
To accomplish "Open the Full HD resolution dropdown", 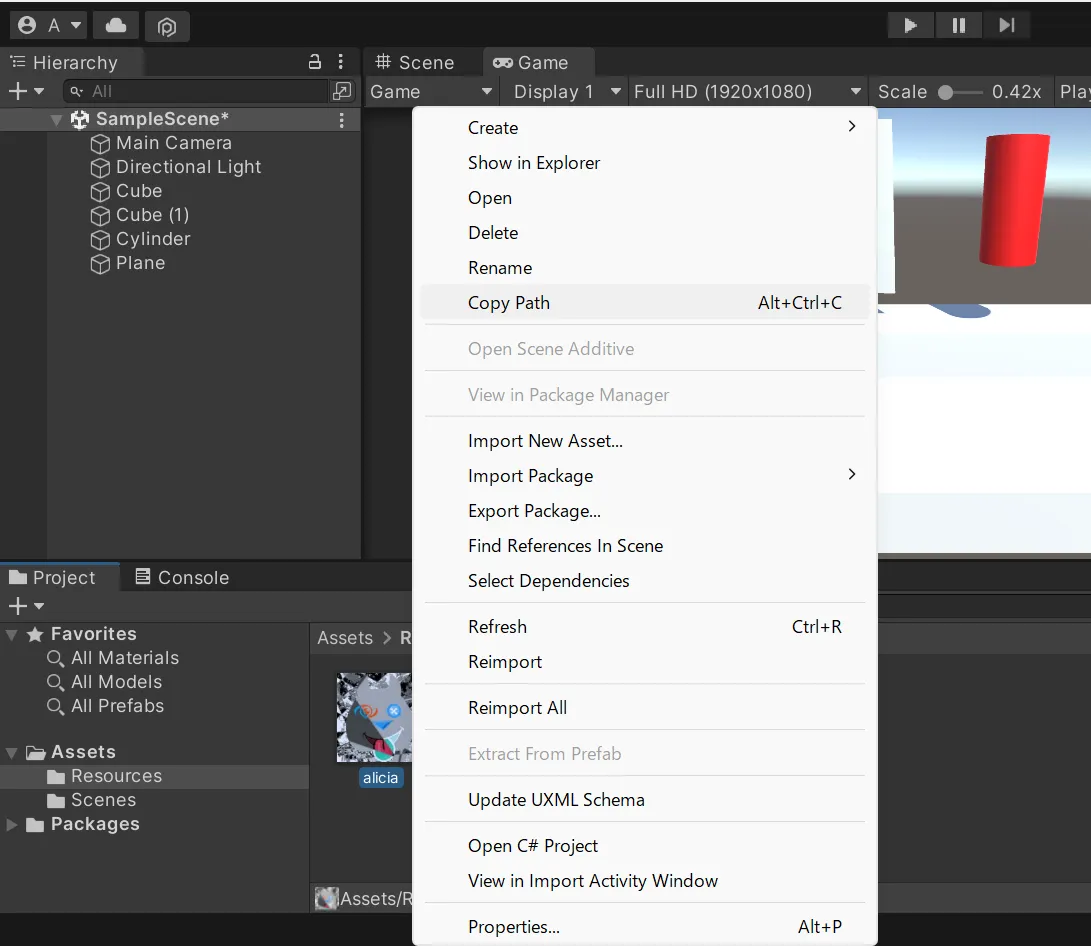I will pos(747,92).
